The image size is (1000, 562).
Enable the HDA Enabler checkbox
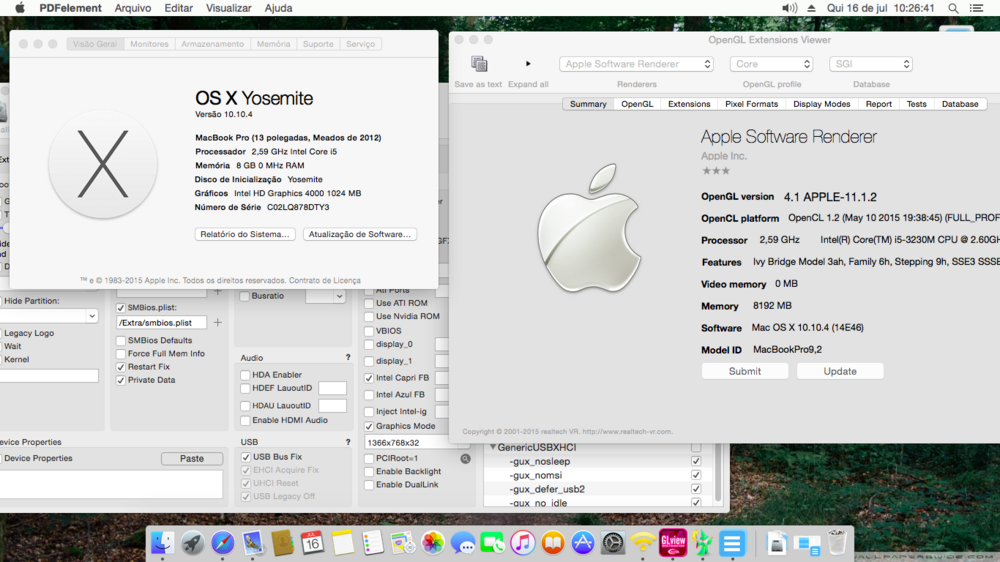(245, 375)
